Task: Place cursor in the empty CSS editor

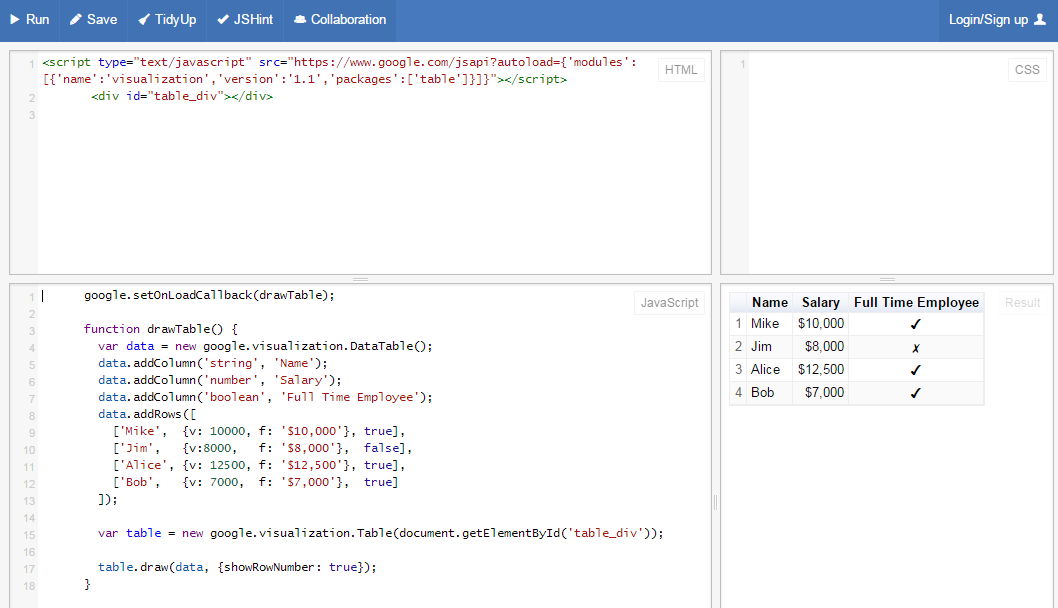Action: pos(900,162)
